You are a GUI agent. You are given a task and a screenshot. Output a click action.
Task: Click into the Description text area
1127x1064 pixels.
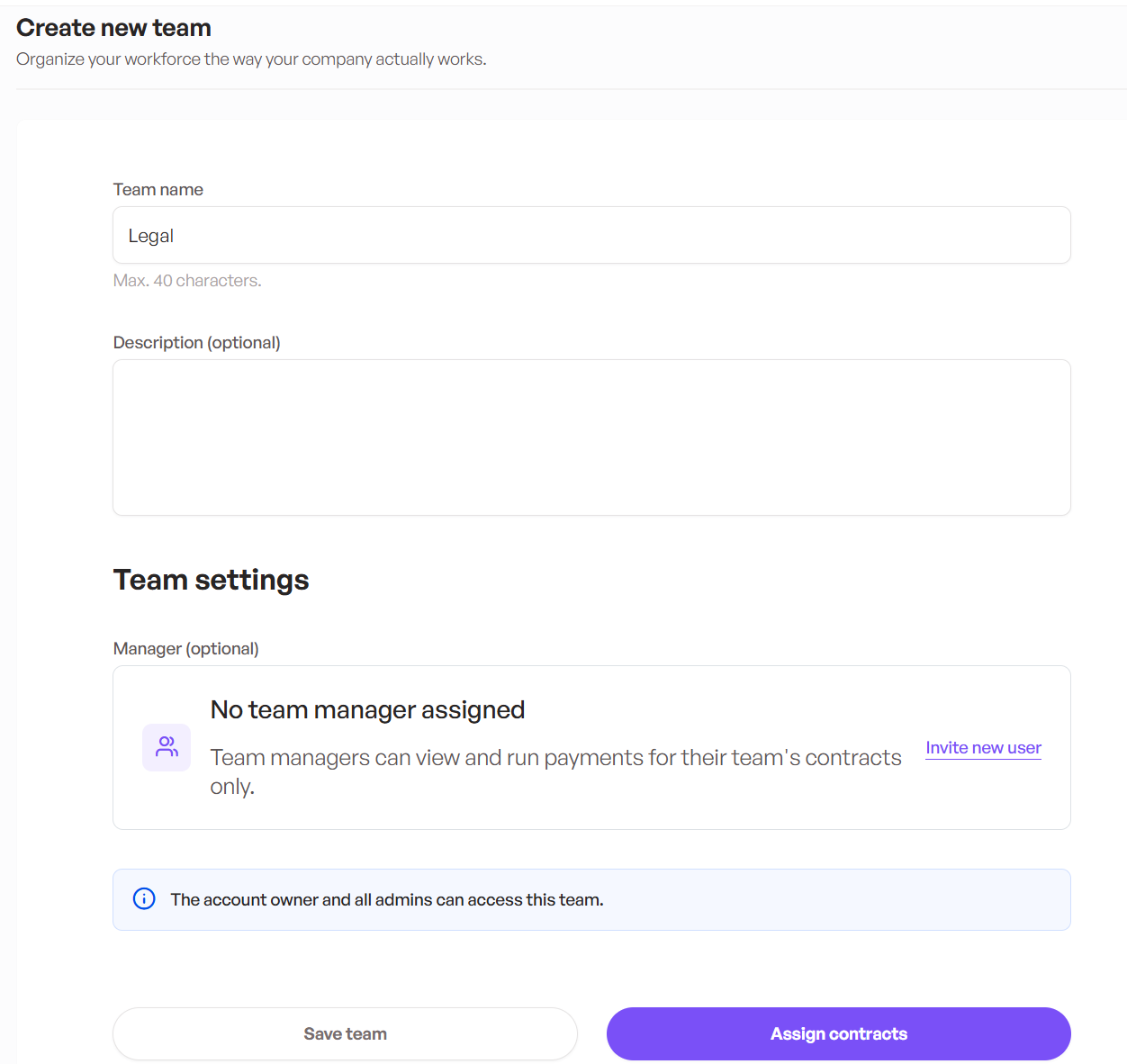coord(591,437)
